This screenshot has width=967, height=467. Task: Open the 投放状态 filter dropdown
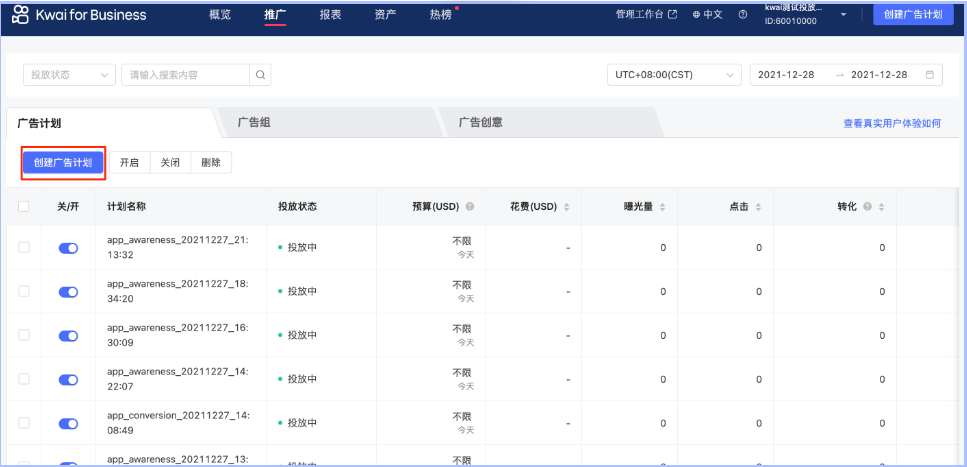(70, 75)
